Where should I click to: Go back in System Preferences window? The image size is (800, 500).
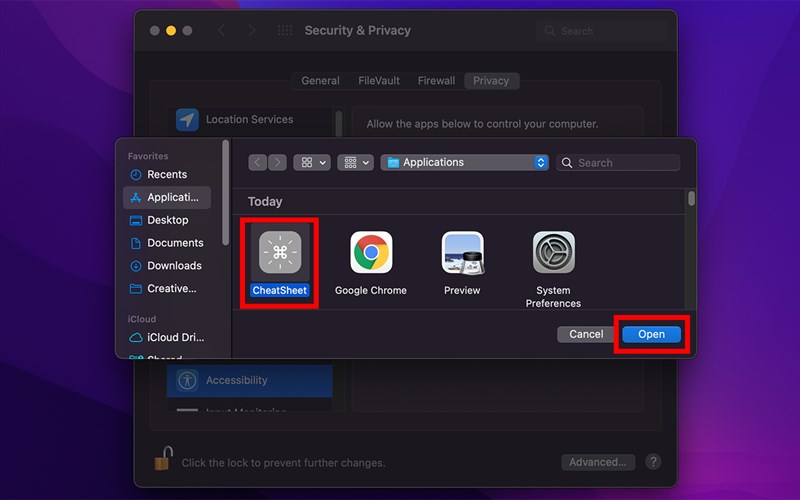(221, 31)
